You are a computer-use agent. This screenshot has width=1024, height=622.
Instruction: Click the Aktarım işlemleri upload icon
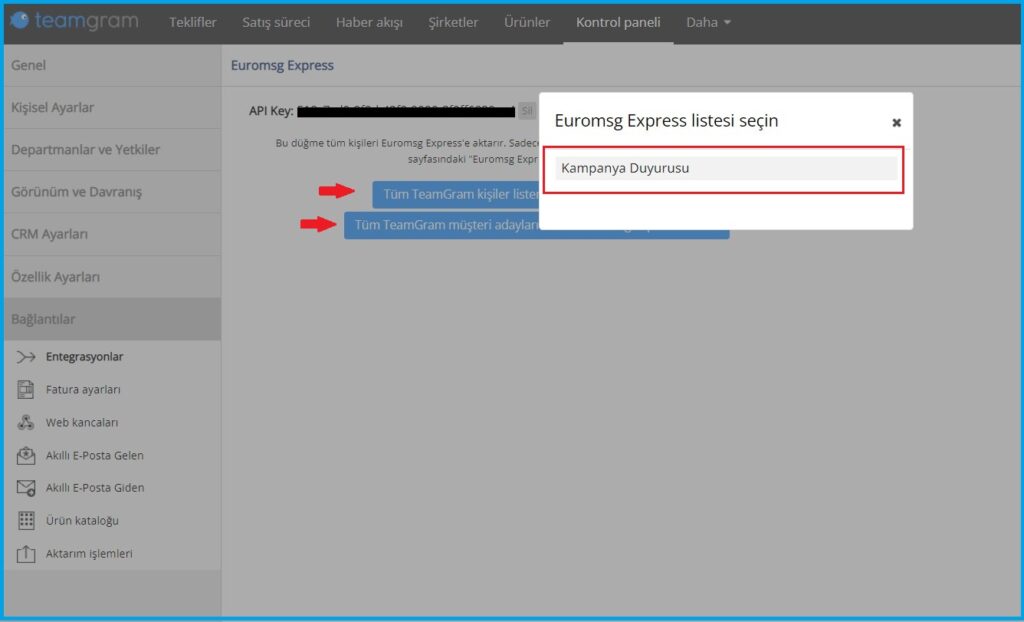26,553
